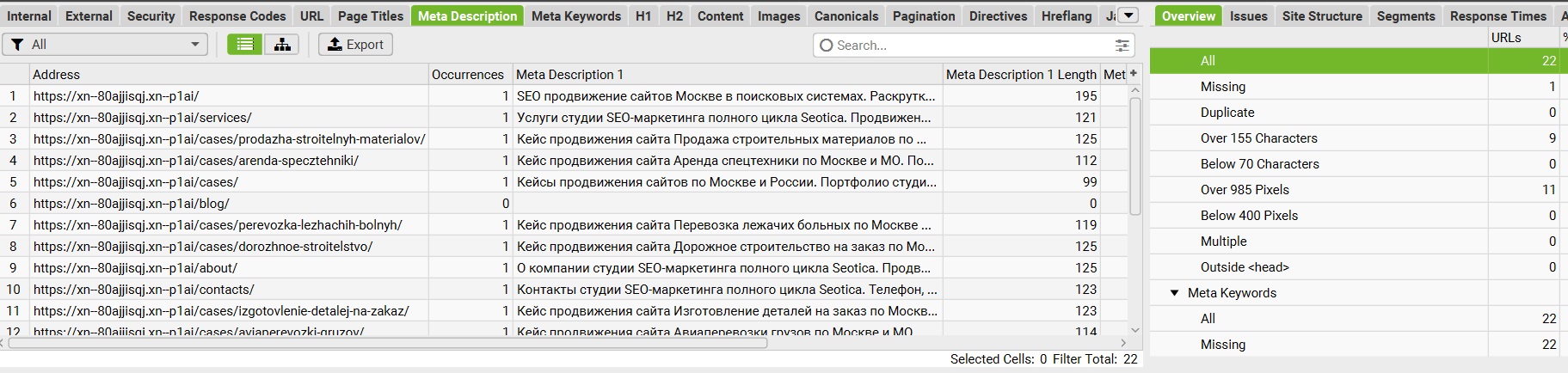Export the meta description data
Viewport: 1568px width, 373px height.
click(x=355, y=45)
